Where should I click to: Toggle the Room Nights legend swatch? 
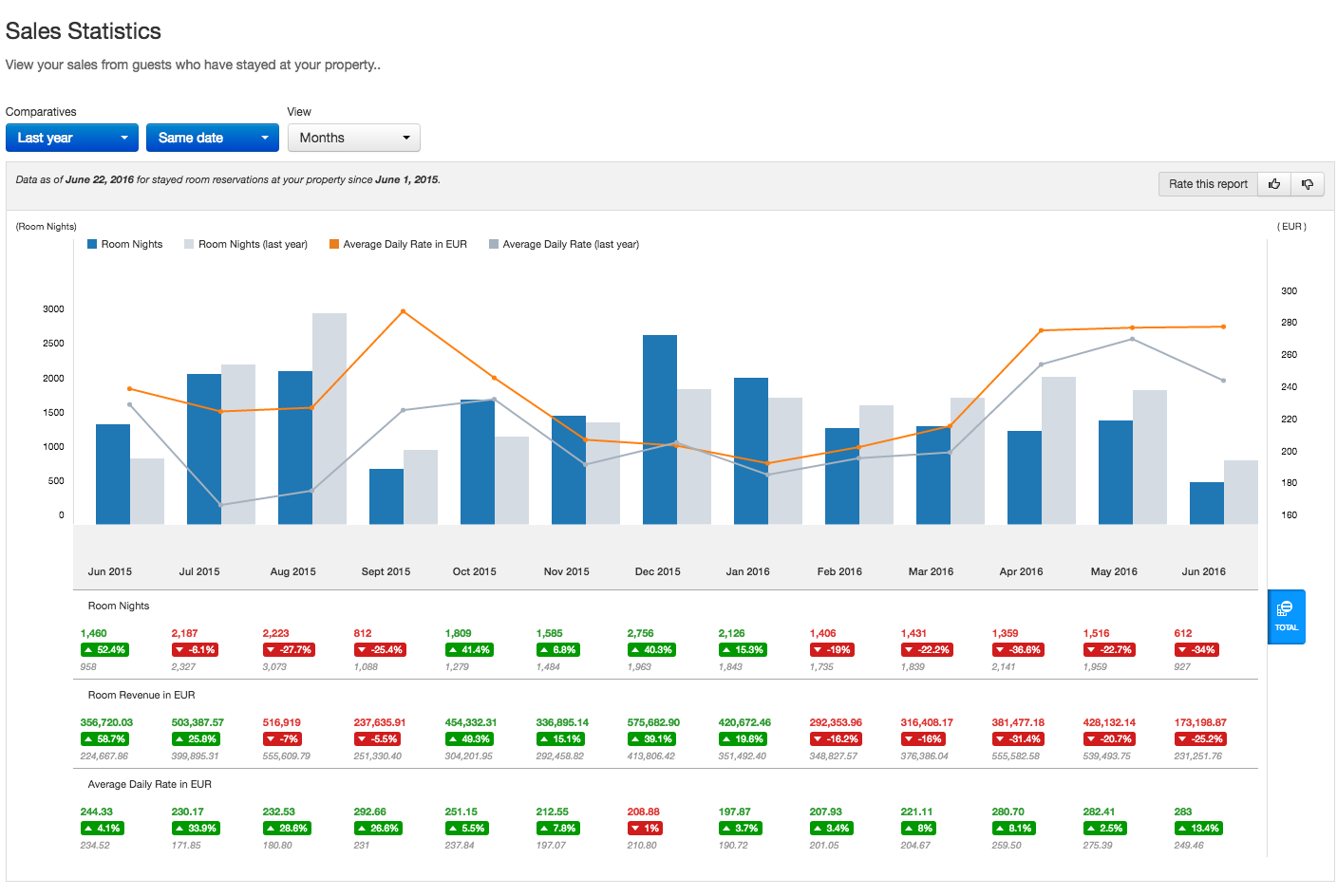[92, 244]
